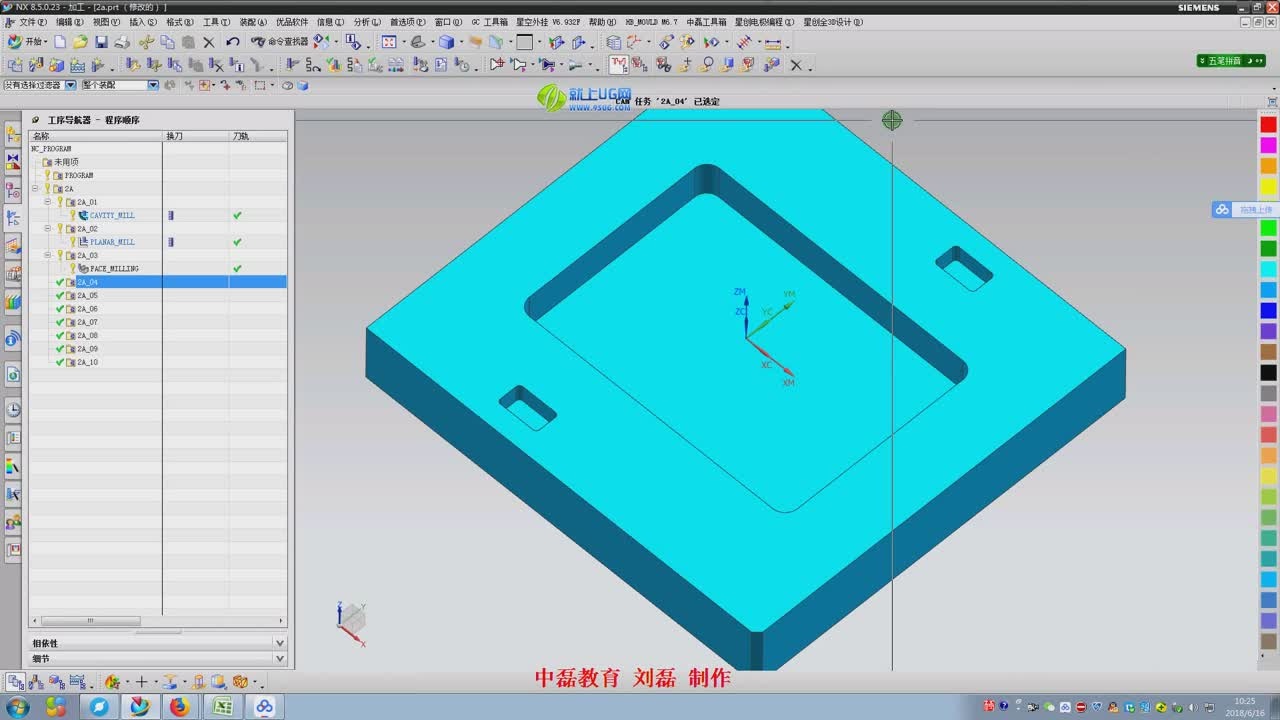Collapse the 2A_02 node
This screenshot has height=720, width=1280.
tap(47, 228)
